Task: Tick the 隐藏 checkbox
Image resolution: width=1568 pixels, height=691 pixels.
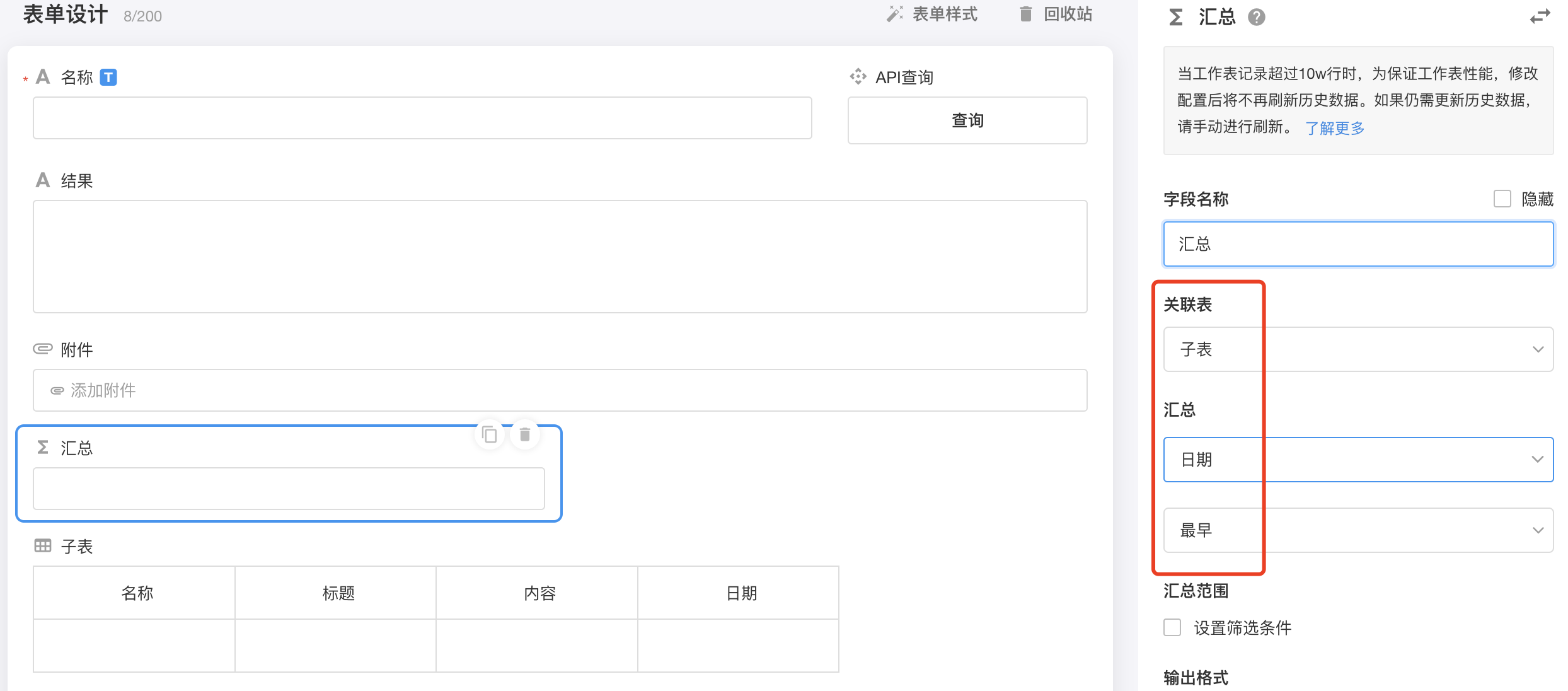Action: click(1502, 199)
